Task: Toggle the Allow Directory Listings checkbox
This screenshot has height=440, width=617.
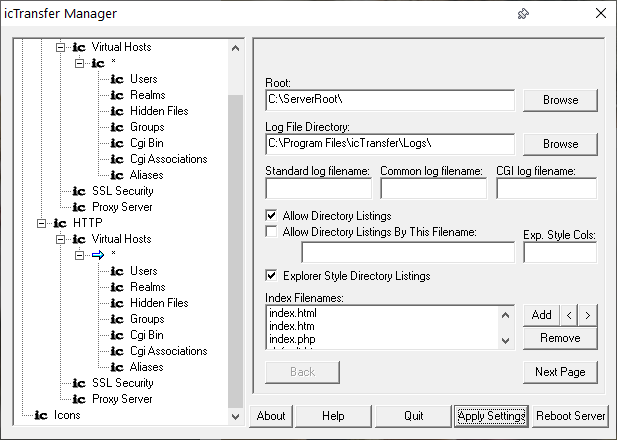Action: click(271, 215)
